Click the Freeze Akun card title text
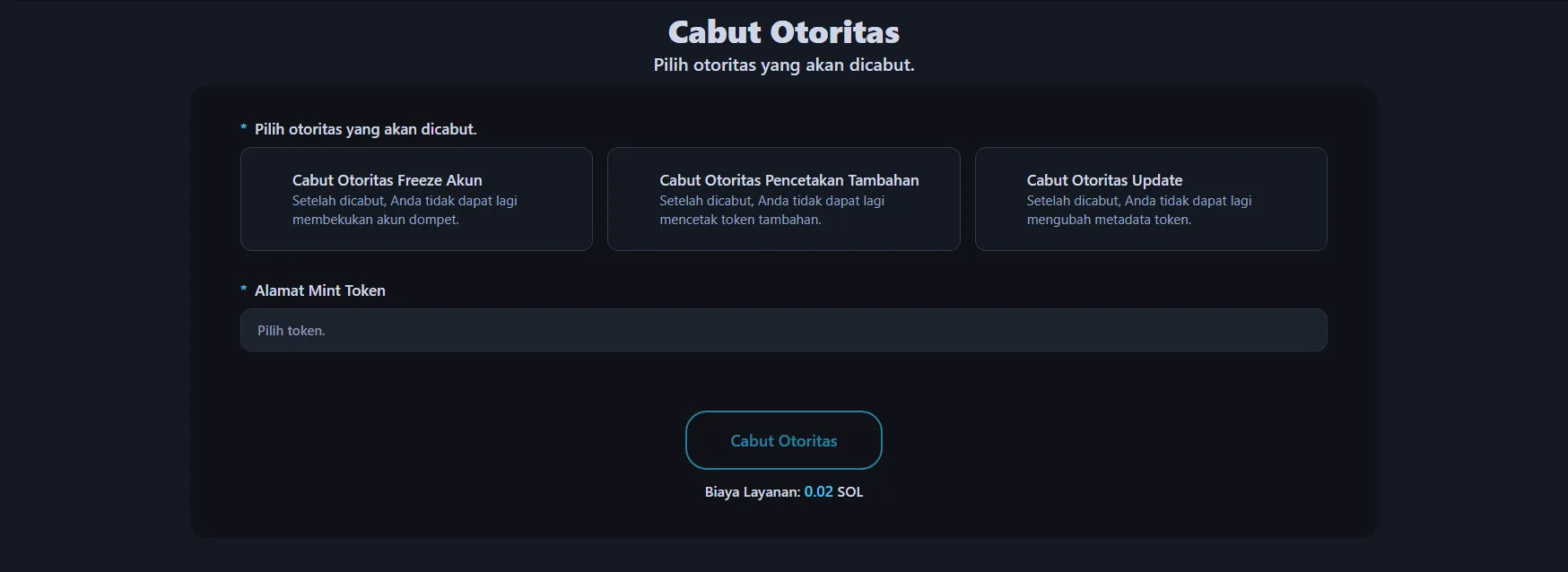This screenshot has width=1568, height=572. pos(387,180)
